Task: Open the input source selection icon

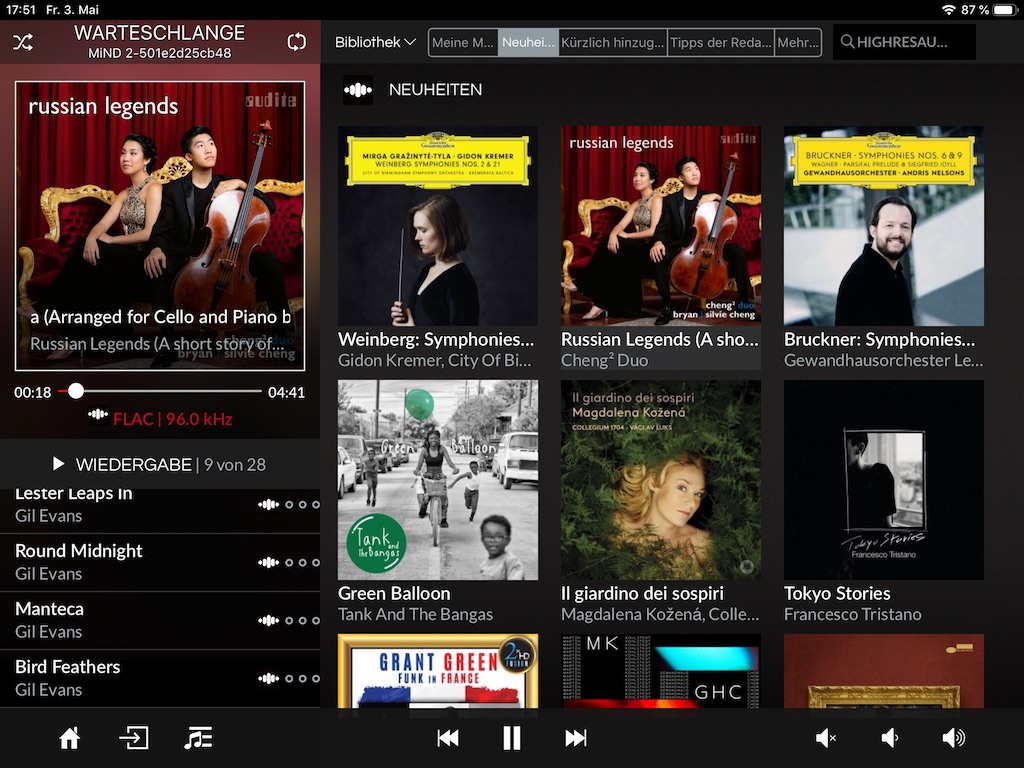Action: click(134, 739)
